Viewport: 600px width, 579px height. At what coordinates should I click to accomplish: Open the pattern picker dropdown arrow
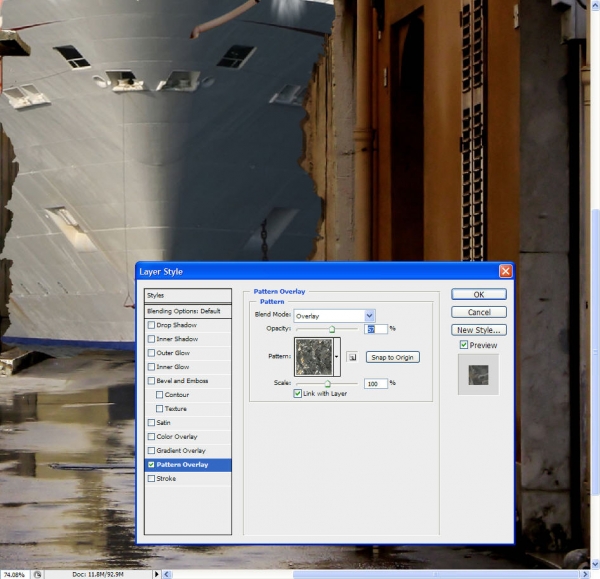[337, 357]
